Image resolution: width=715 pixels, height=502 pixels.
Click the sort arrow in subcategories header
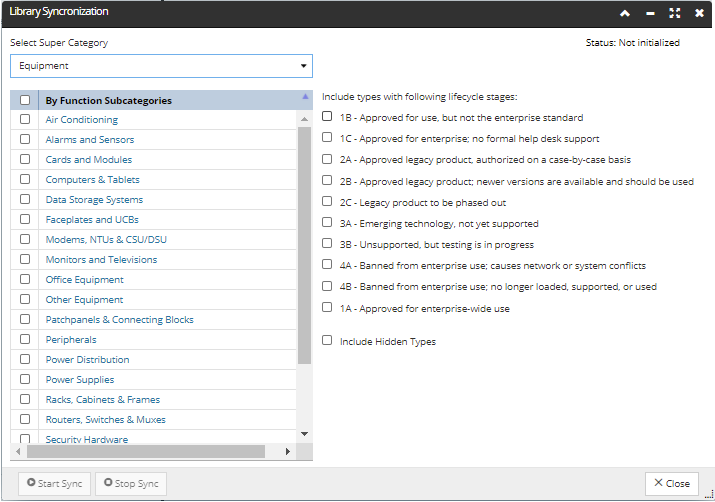[305, 97]
